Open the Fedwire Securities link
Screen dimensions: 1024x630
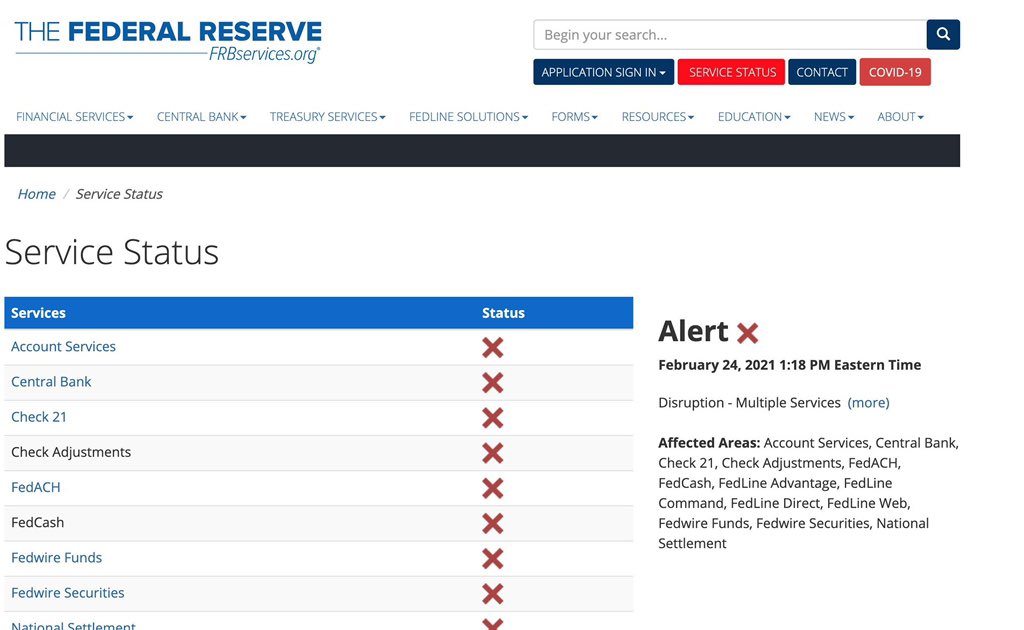coord(67,593)
